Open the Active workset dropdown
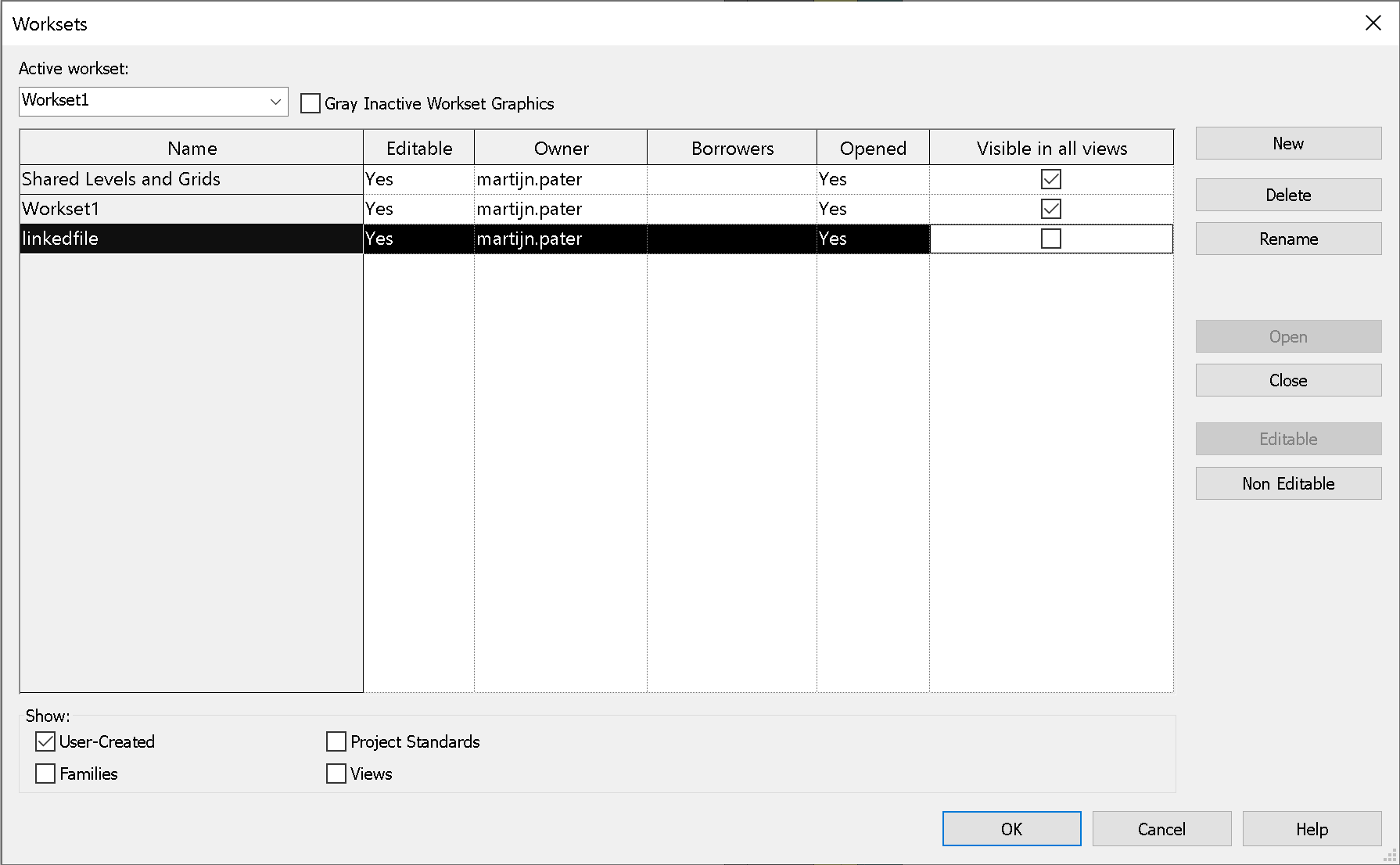This screenshot has height=865, width=1400. pos(275,101)
